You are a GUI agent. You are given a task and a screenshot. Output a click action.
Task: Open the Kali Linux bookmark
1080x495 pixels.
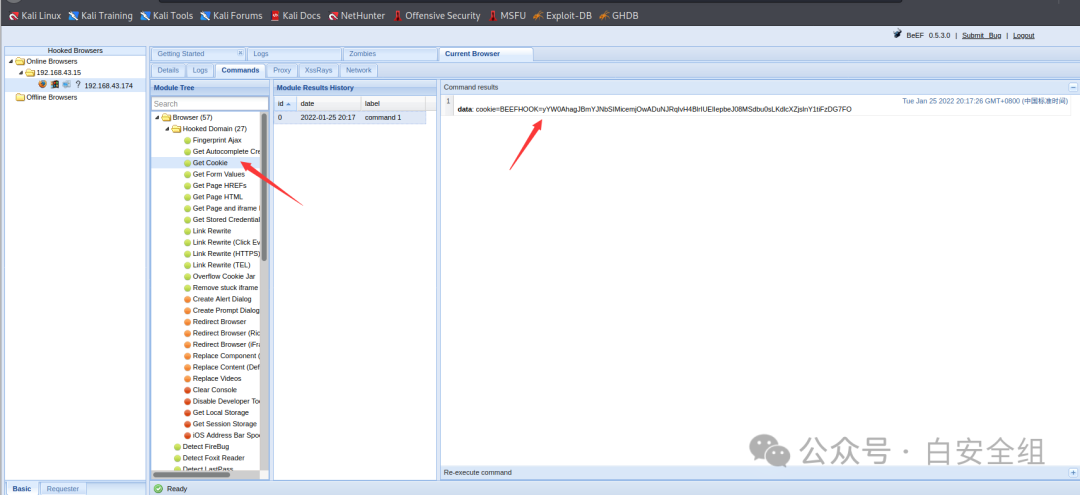point(35,15)
